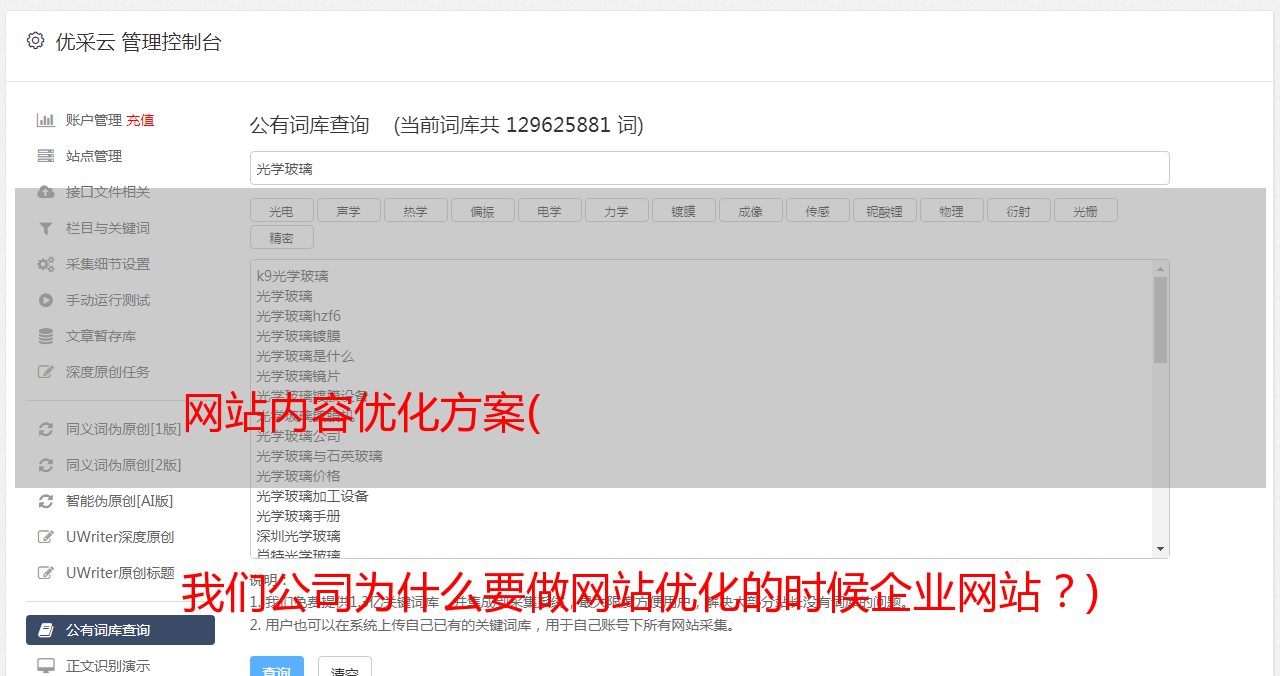Click the monitor icon for 正文识别演示
This screenshot has height=676, width=1280.
(45, 666)
